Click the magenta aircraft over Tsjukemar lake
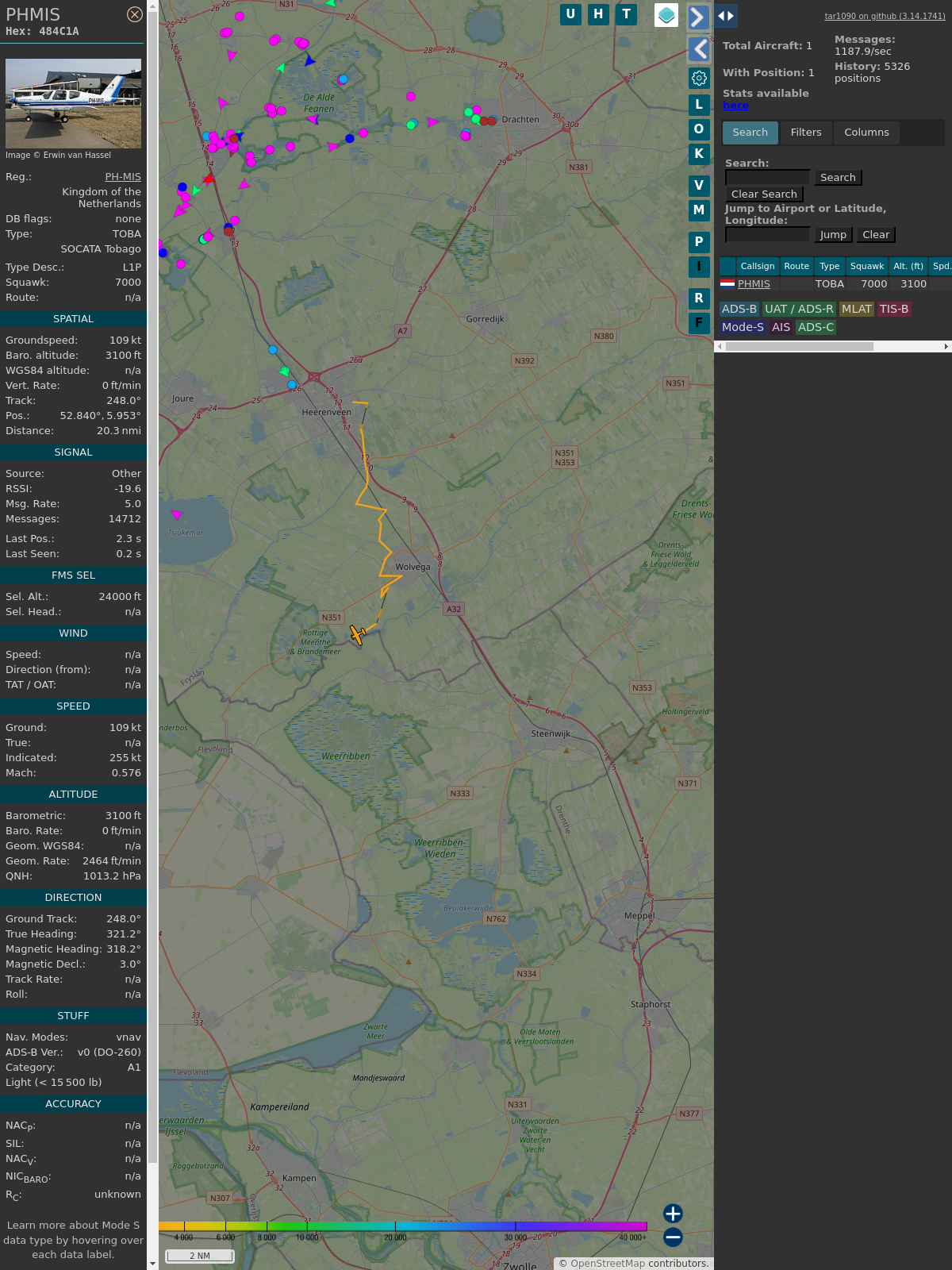Screen dimensions: 952x1270 (177, 515)
